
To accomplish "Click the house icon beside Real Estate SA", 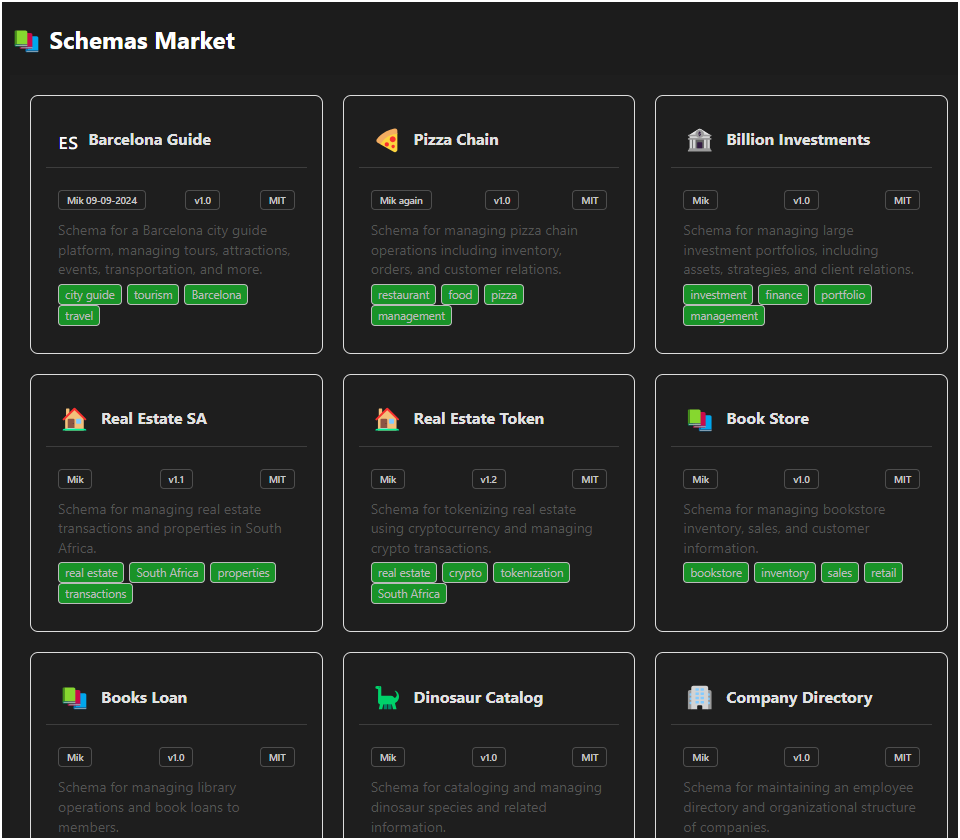I will point(74,419).
